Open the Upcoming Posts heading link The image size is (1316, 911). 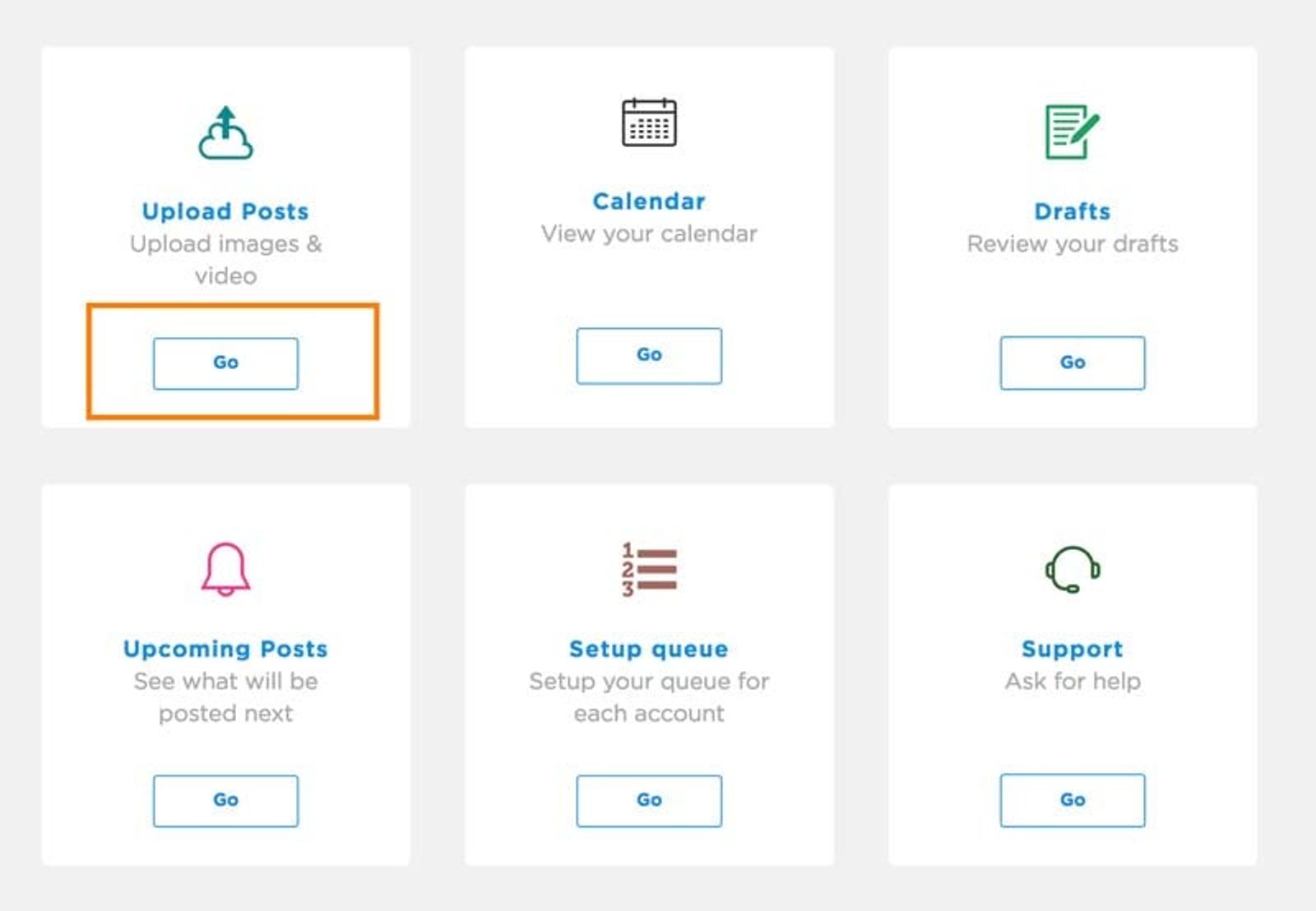(x=225, y=649)
